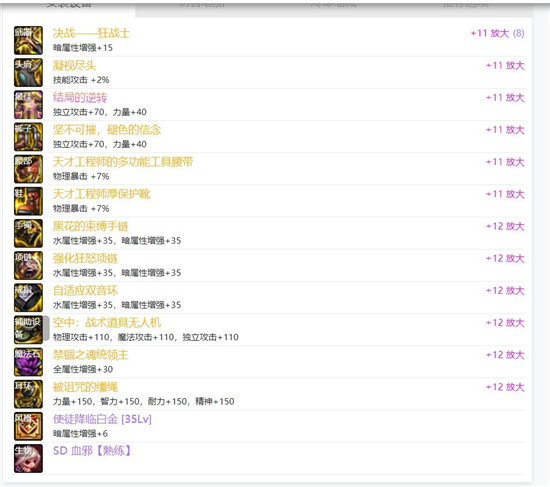Click the +11 放大 (8) label on weapon row
The image size is (550, 487).
(497, 33)
